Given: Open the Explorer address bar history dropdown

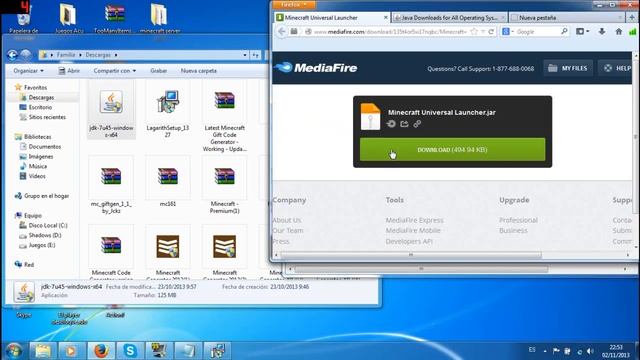Looking at the screenshot, I should coord(245,55).
